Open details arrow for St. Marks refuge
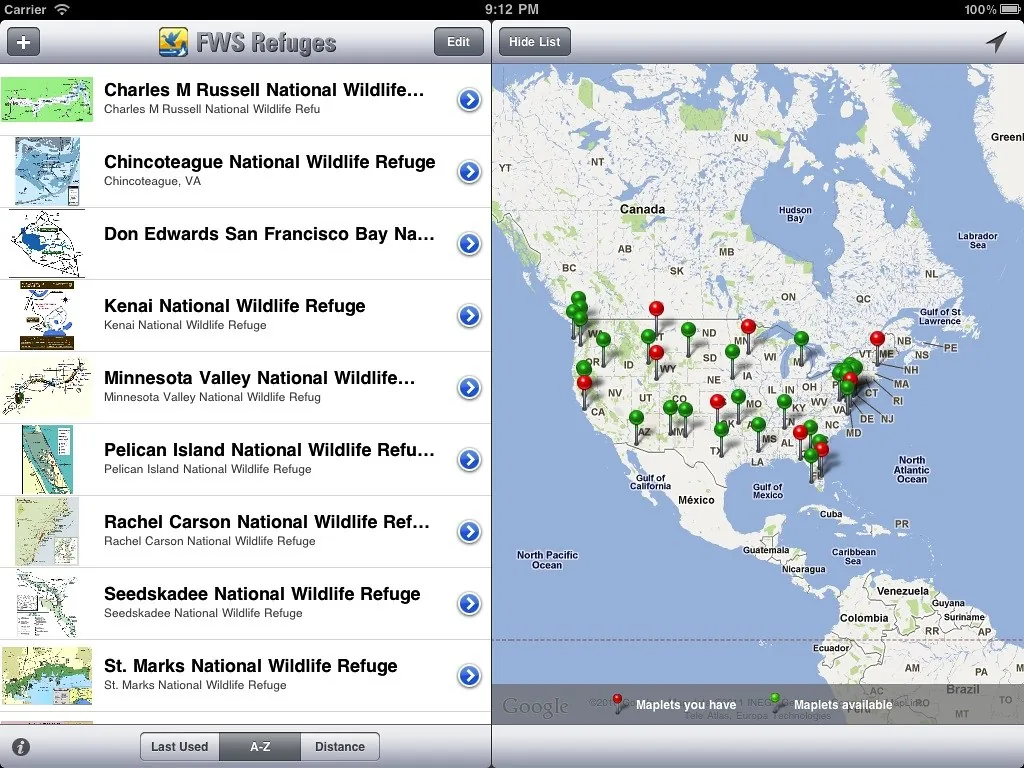 coord(469,675)
